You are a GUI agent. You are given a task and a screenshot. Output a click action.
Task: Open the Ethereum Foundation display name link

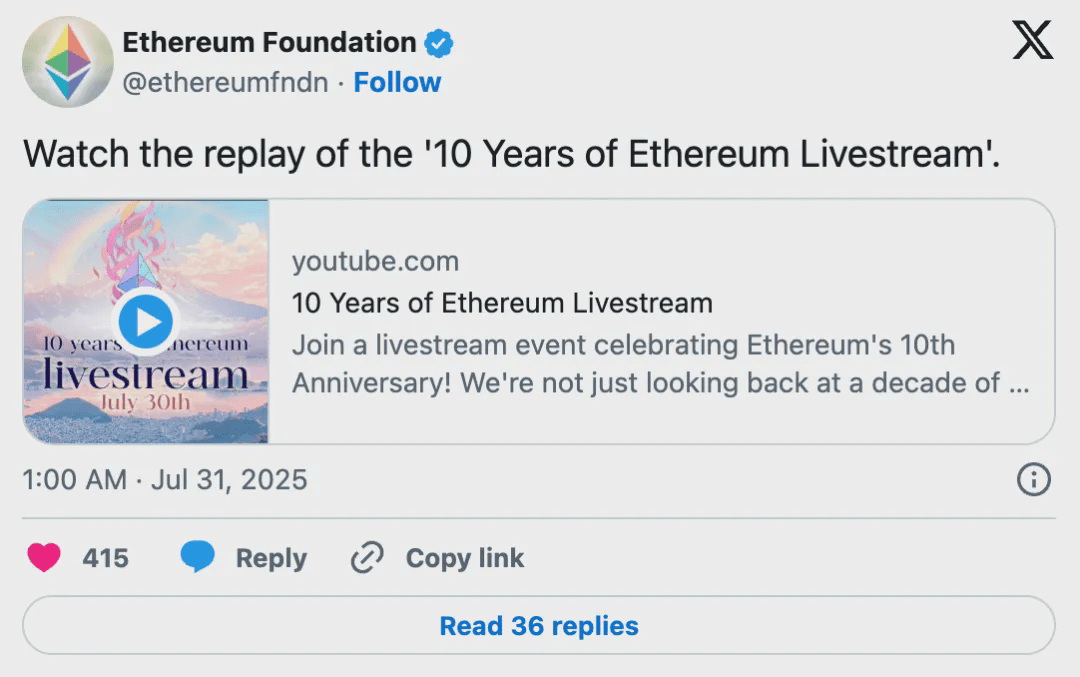click(x=269, y=43)
